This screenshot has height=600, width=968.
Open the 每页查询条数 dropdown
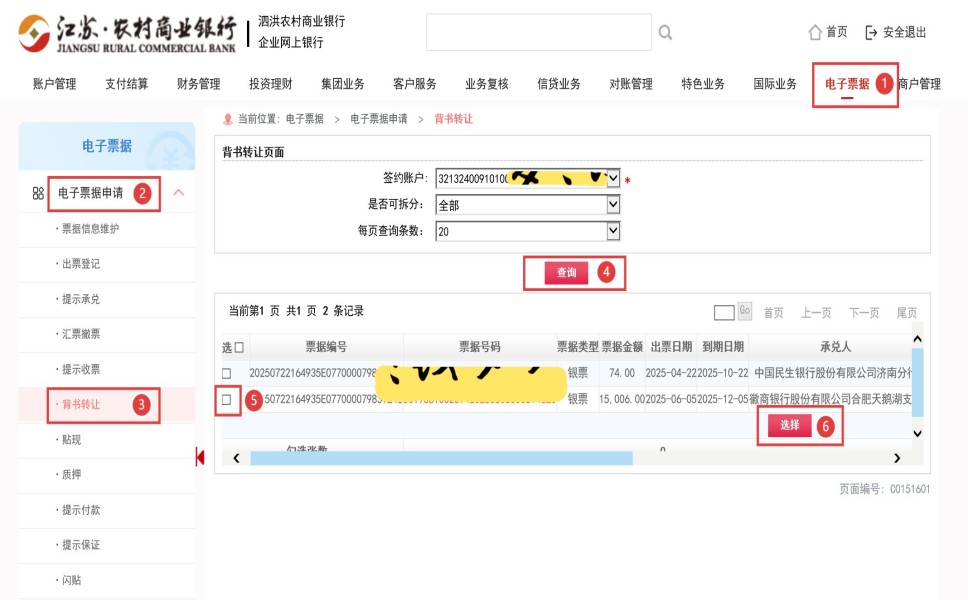[x=613, y=231]
